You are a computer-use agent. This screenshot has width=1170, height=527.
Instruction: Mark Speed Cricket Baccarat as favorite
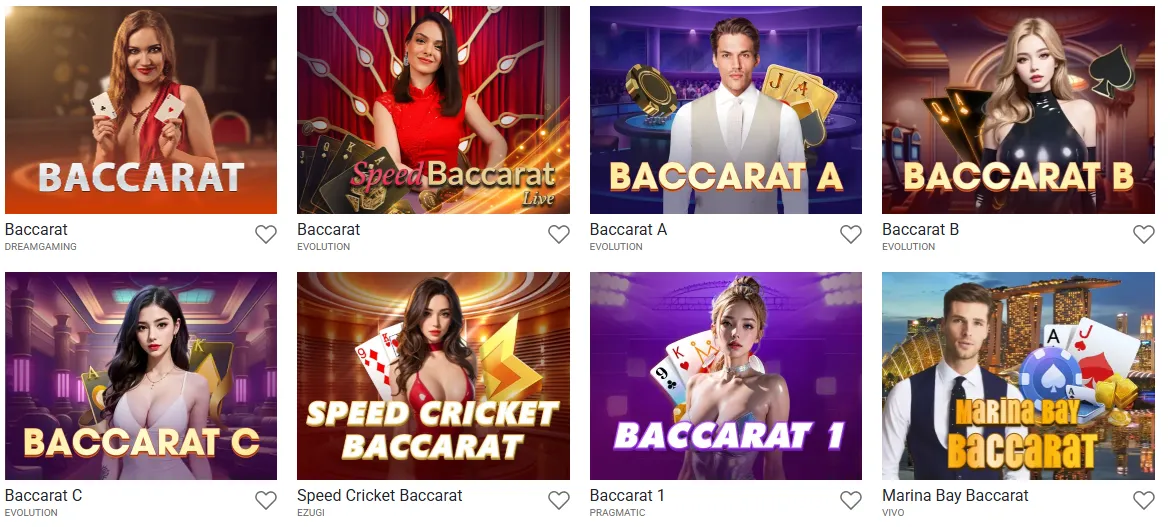[559, 500]
